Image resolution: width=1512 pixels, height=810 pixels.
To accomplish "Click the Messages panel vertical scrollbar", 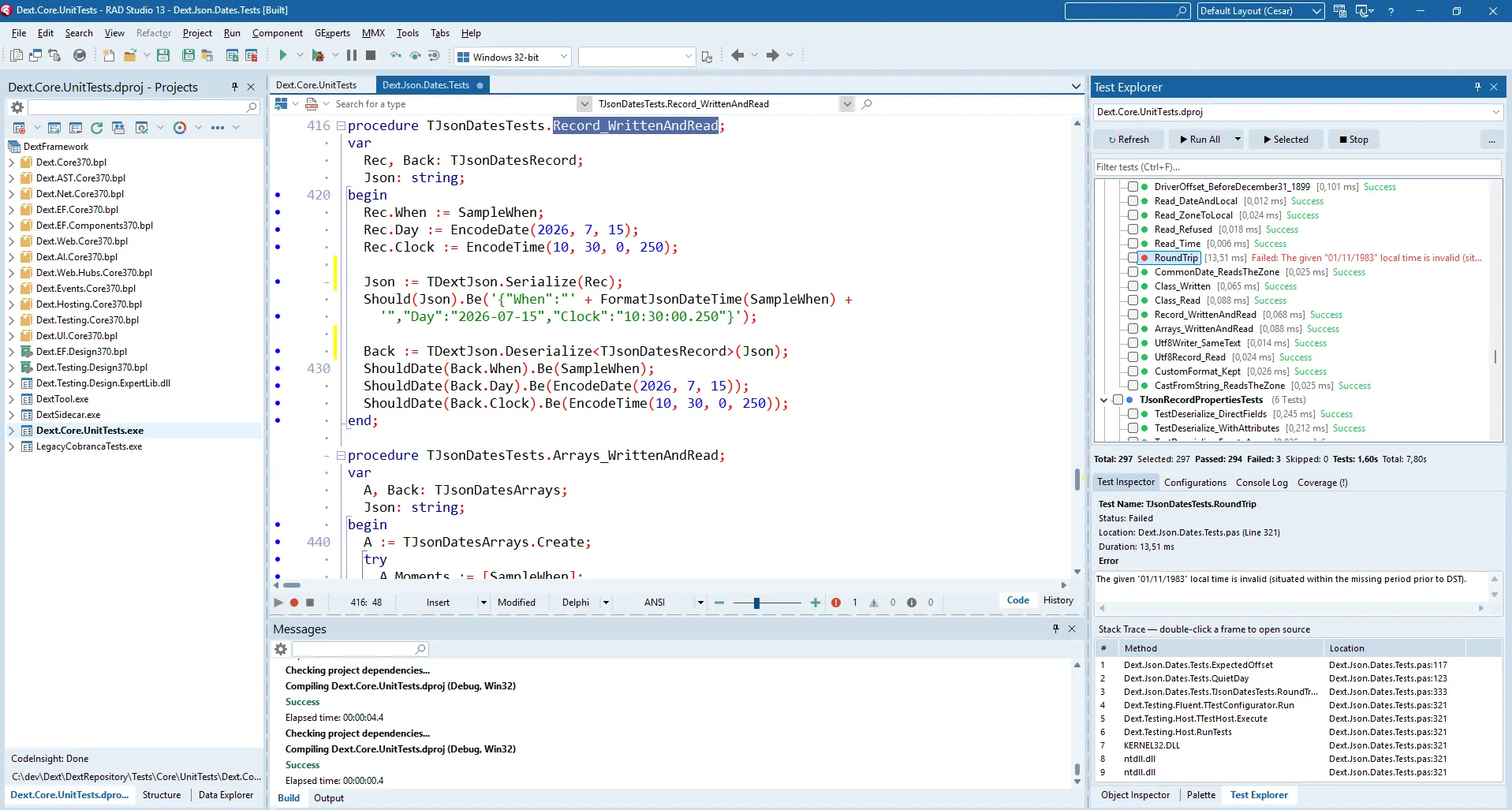I will (1077, 722).
